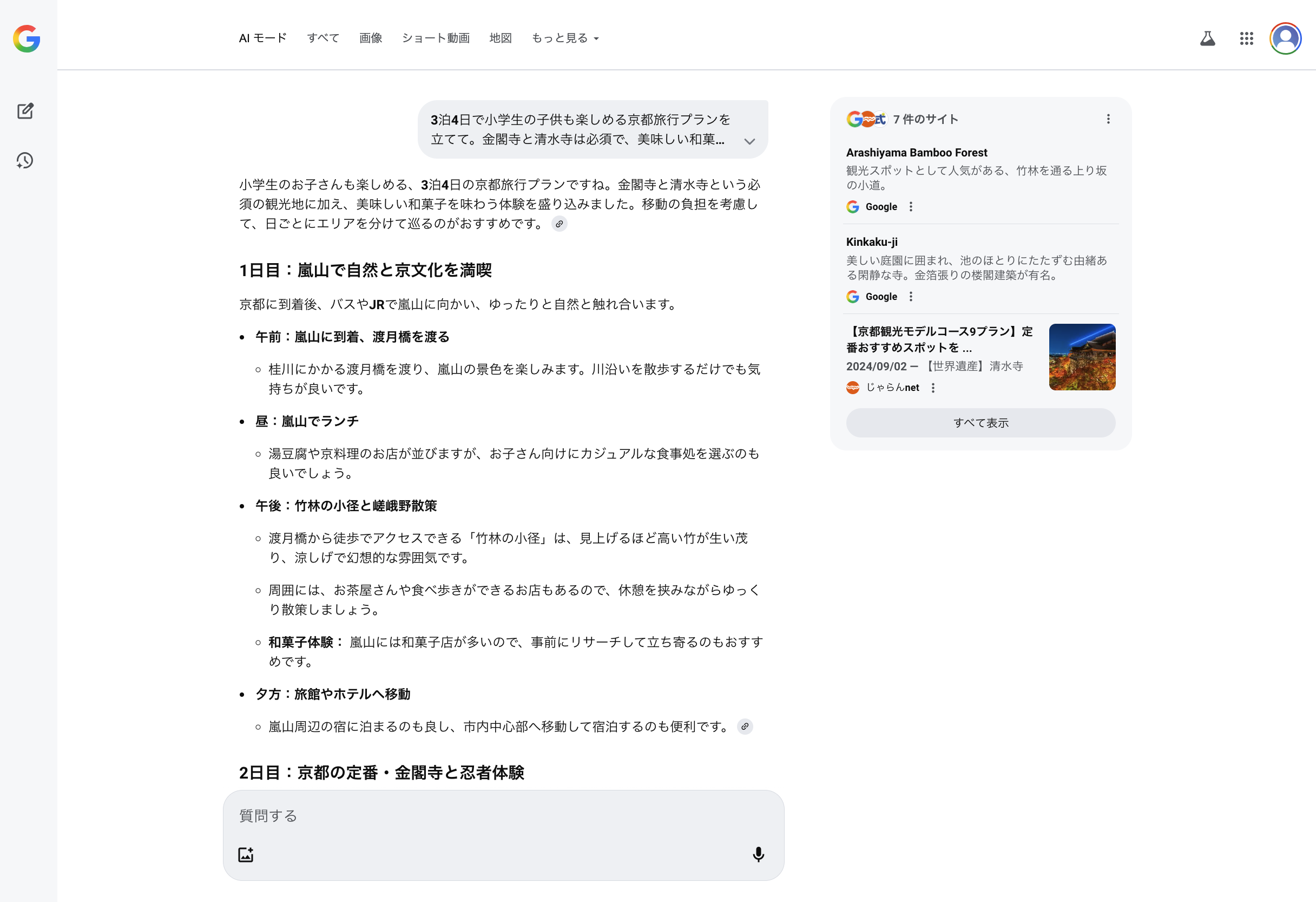Screen dimensions: 1316x902
Task: Open Search Labs flask icon
Action: click(1207, 38)
